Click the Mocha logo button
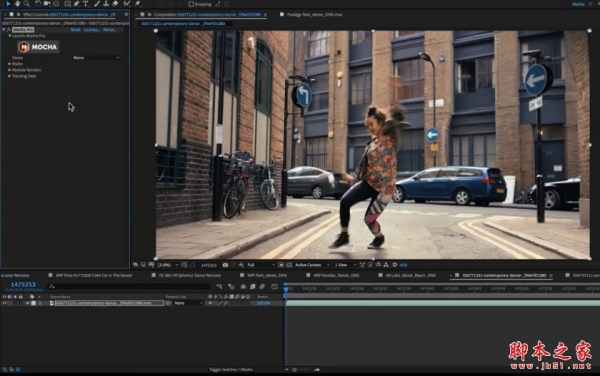 [38, 47]
